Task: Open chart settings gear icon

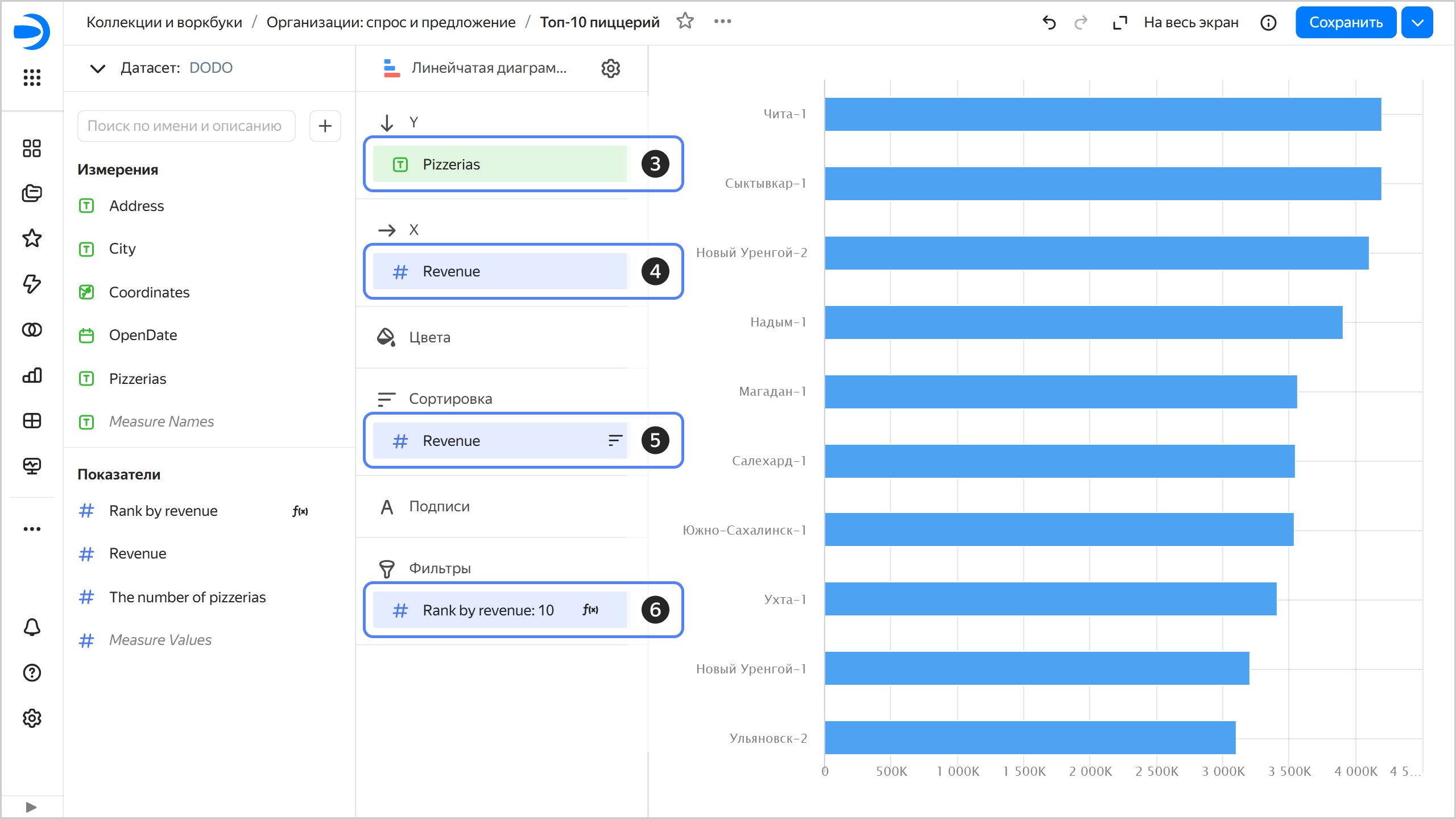Action: tap(610, 68)
